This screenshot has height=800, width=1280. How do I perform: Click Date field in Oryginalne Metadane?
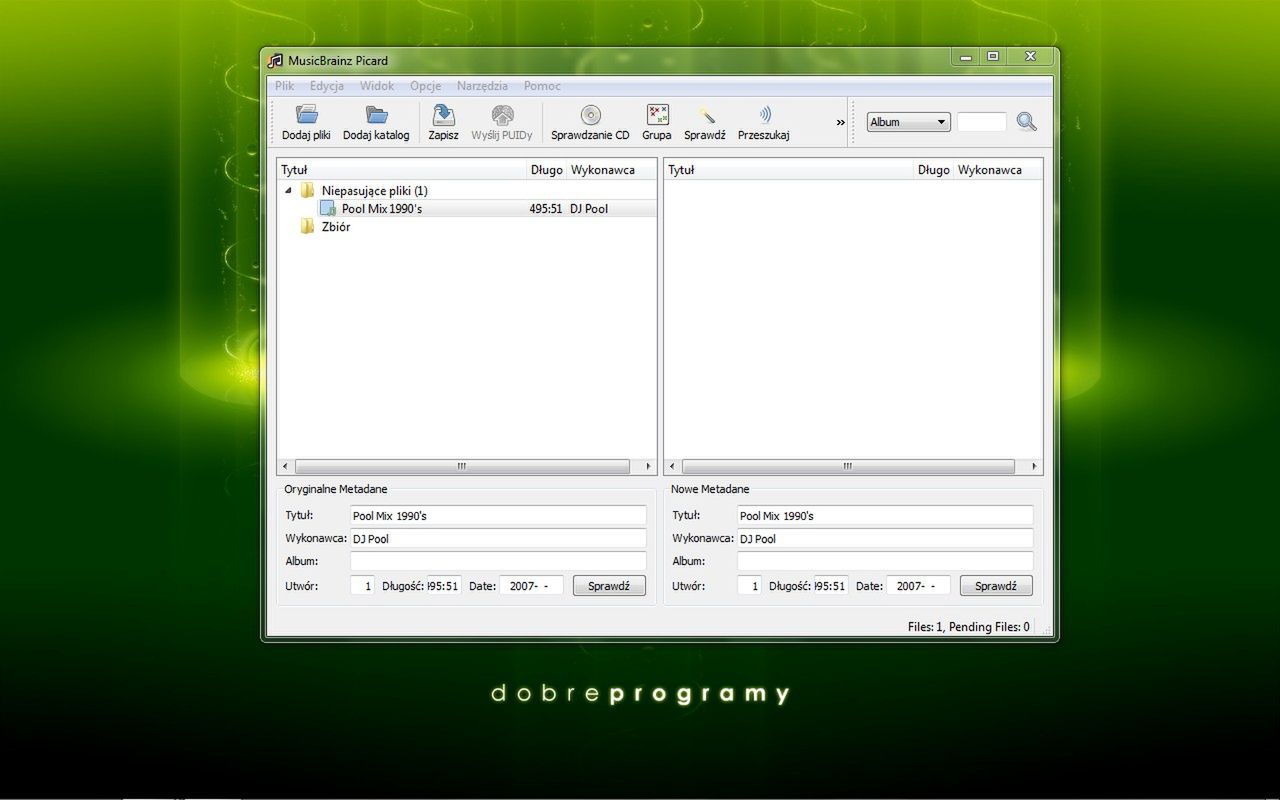(x=531, y=586)
